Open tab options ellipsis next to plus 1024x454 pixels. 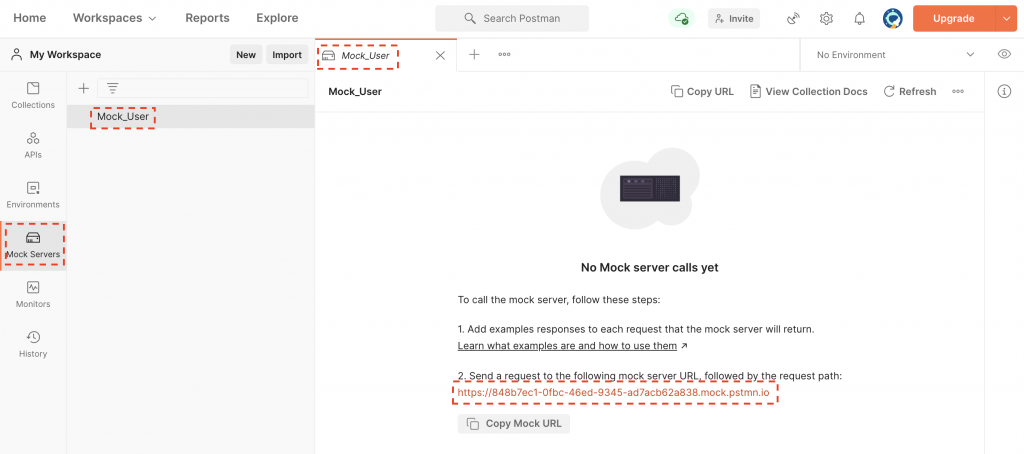tap(504, 55)
